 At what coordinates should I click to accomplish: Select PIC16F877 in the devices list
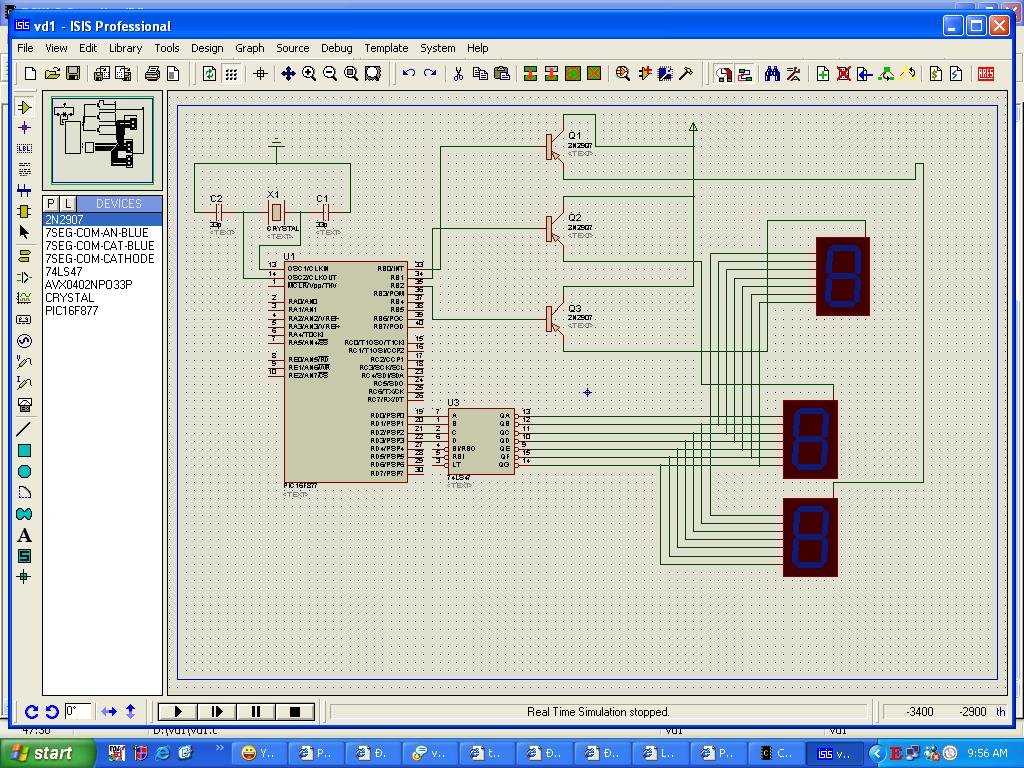[x=71, y=311]
